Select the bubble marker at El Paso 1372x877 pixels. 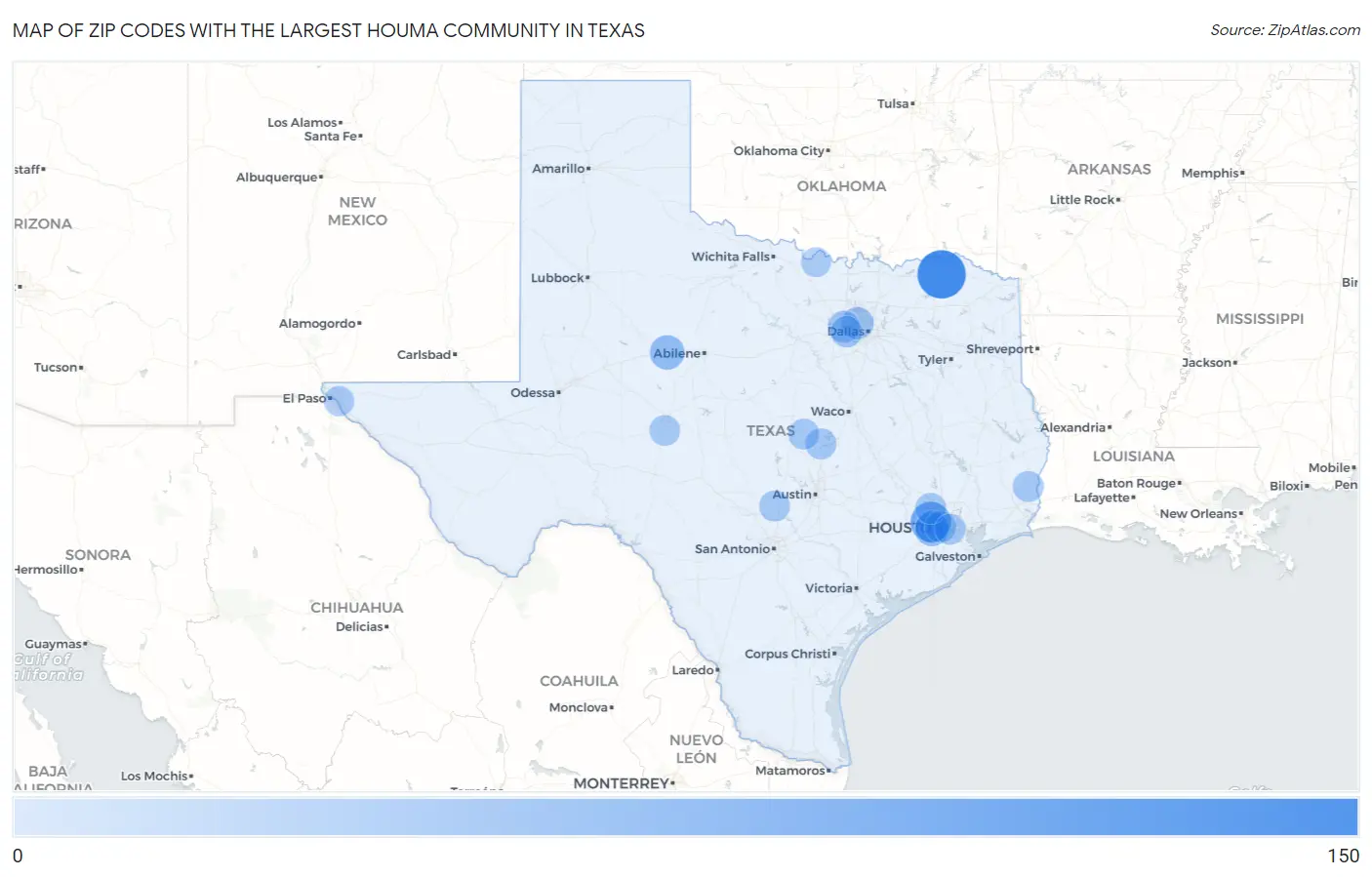(339, 401)
